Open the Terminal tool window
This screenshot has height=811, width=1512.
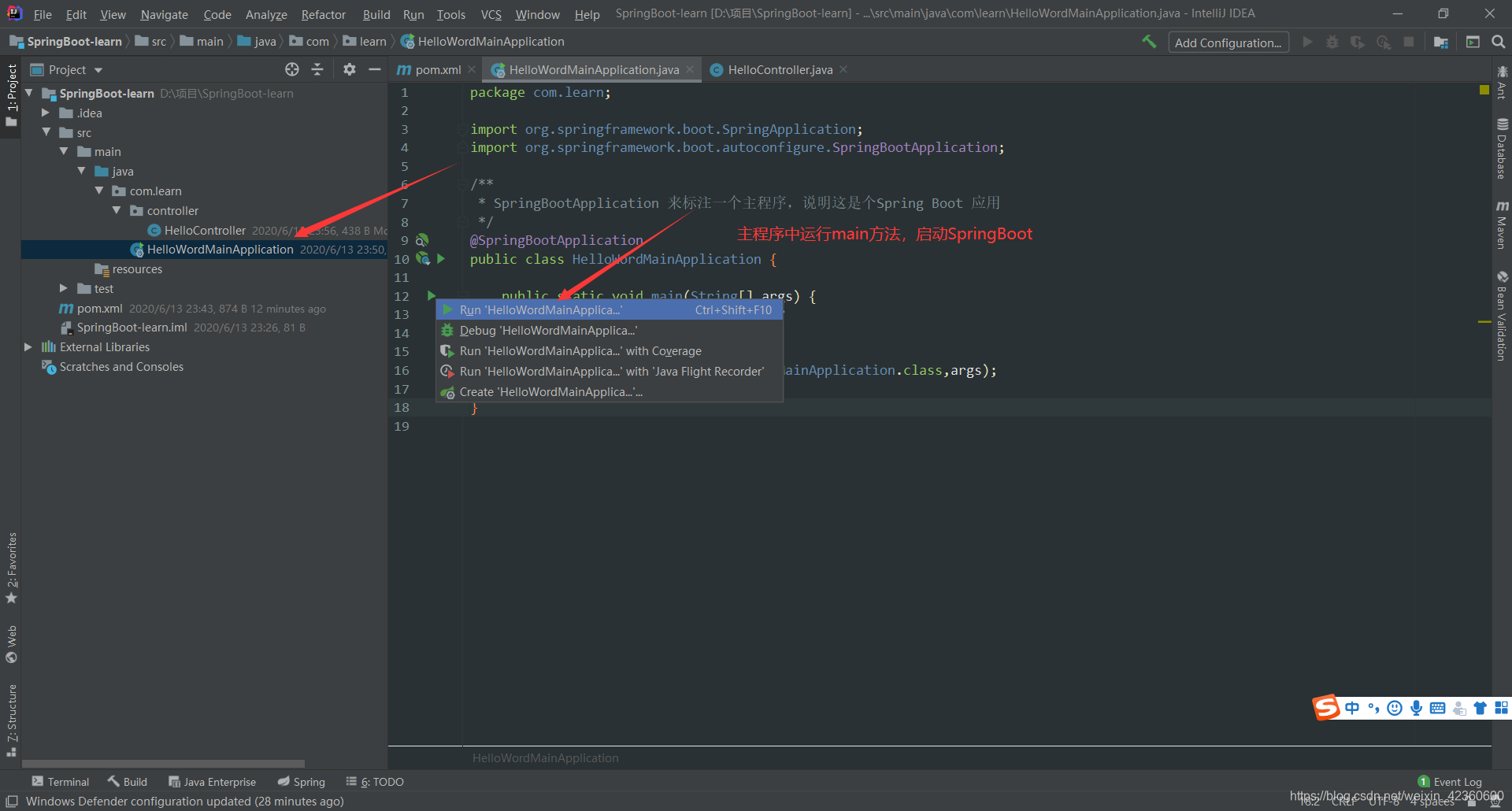coord(61,782)
